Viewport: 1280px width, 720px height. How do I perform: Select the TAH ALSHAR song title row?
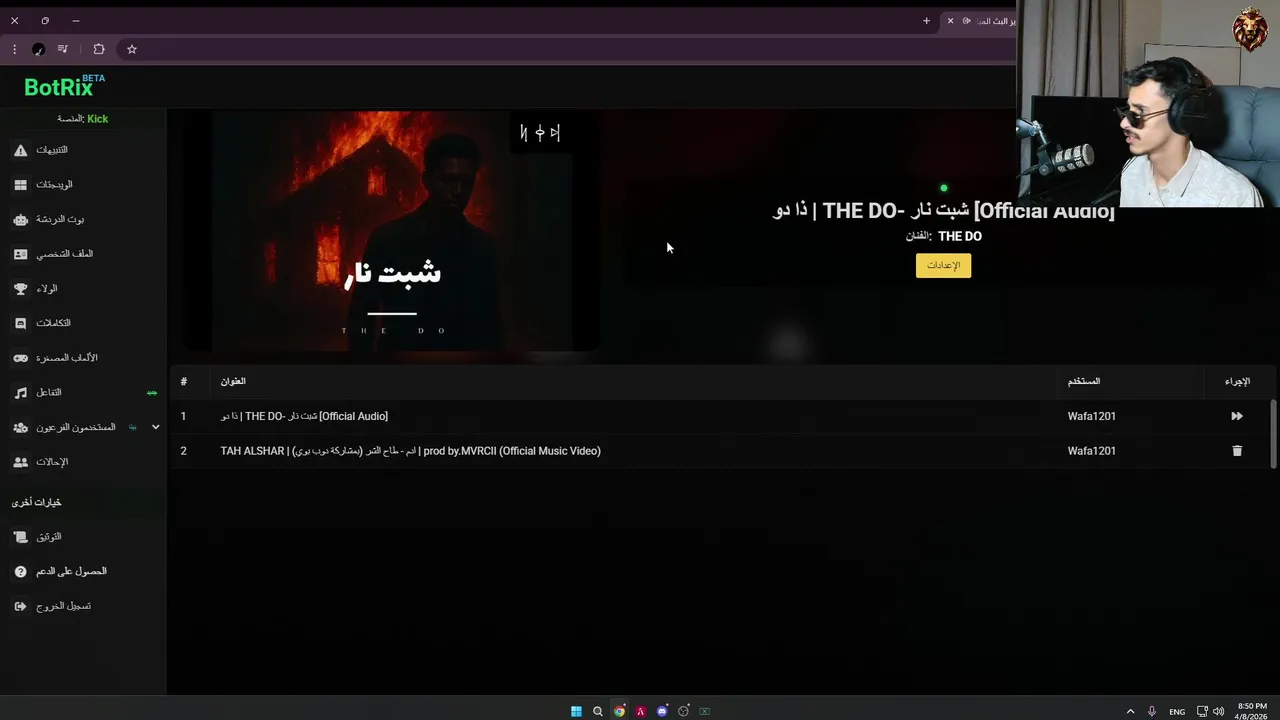click(410, 451)
